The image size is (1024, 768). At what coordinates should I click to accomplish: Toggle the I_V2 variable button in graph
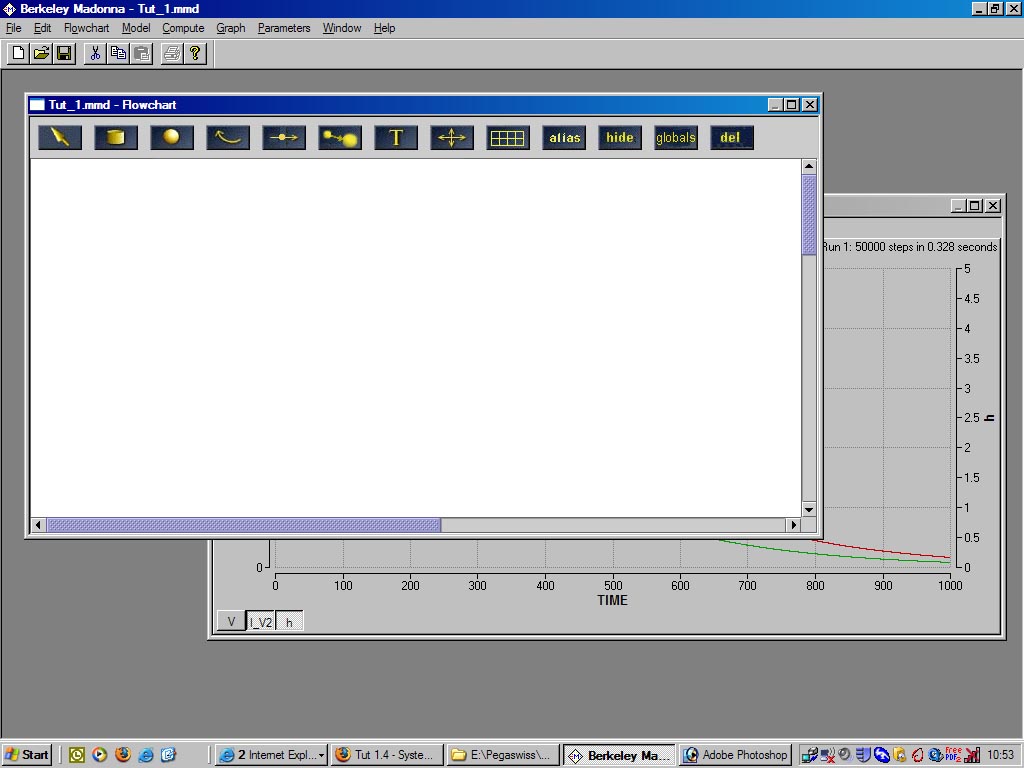tap(261, 621)
